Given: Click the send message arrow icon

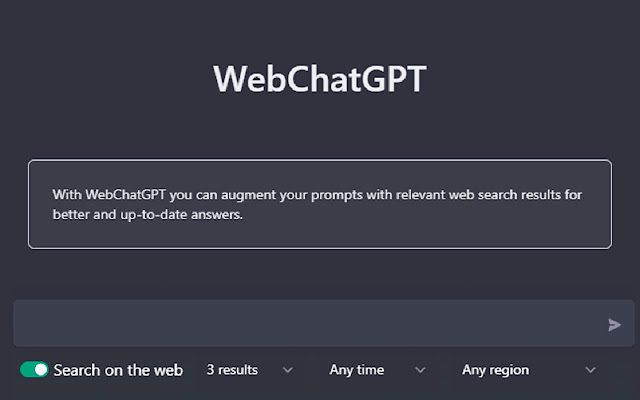Looking at the screenshot, I should pos(614,325).
